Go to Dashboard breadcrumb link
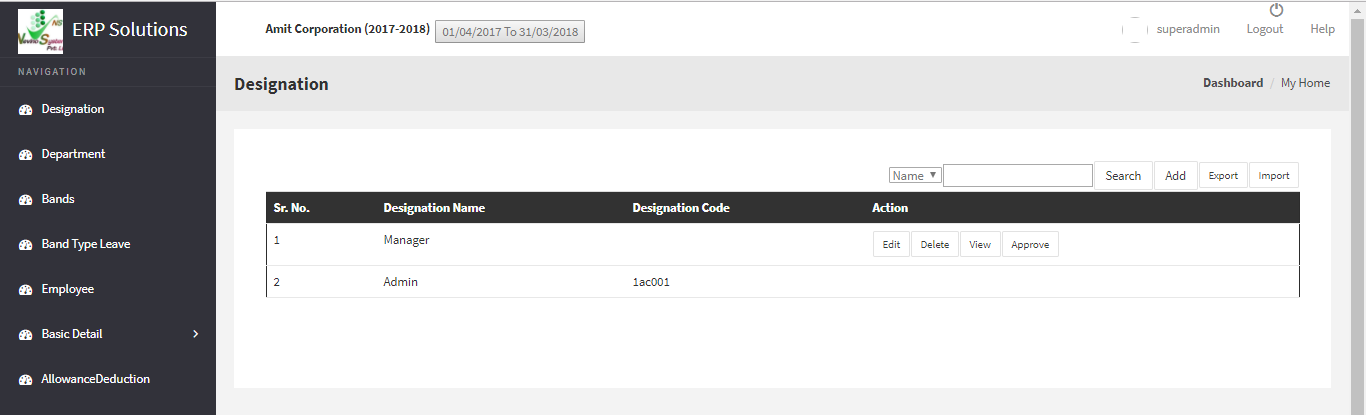The width and height of the screenshot is (1366, 415). pos(1232,84)
